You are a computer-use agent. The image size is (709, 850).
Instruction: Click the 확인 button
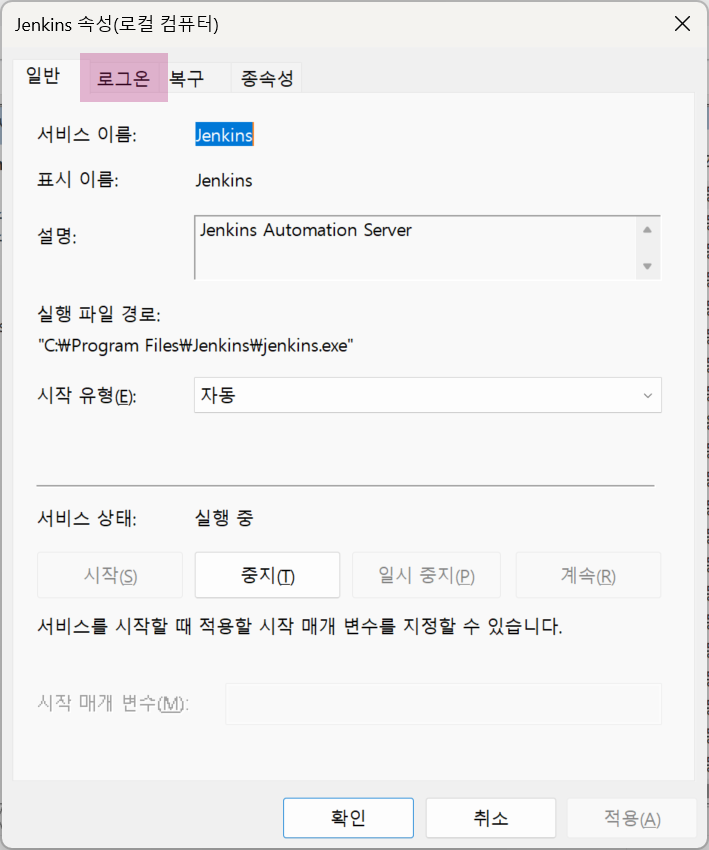[x=348, y=817]
